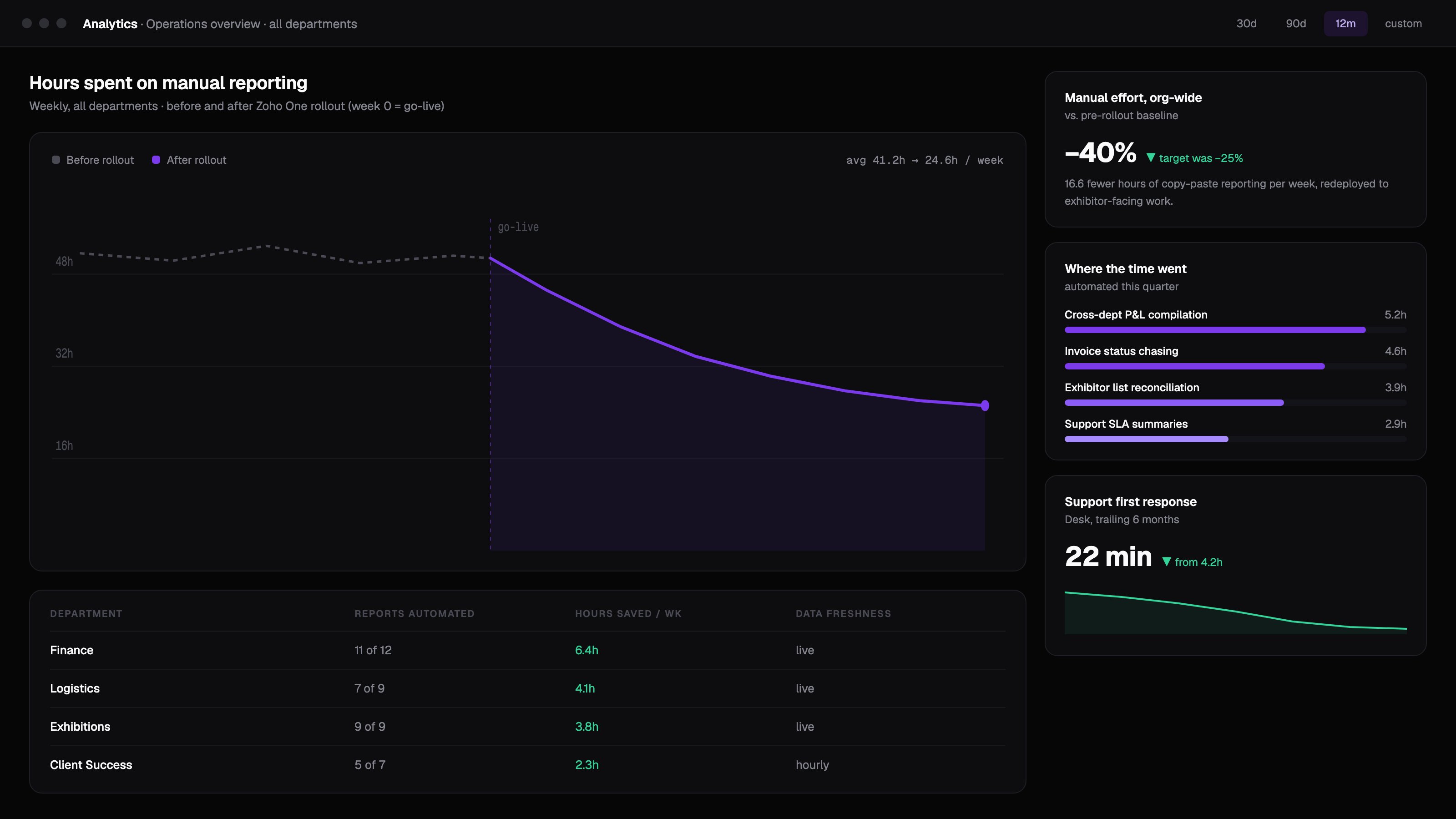Open the Client Success department row

tap(527, 765)
